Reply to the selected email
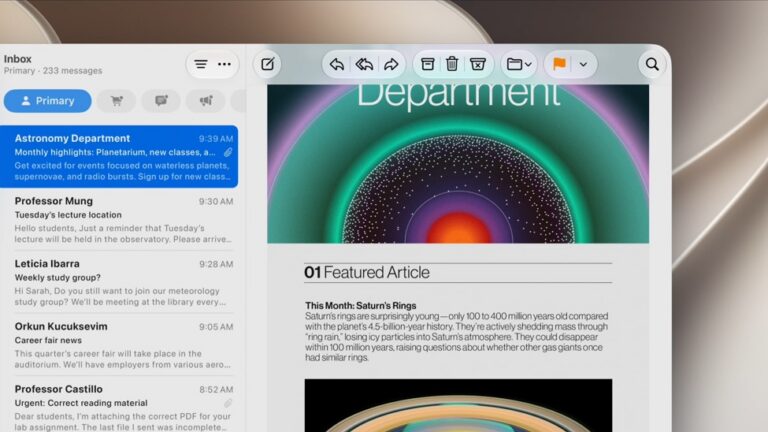 click(336, 64)
